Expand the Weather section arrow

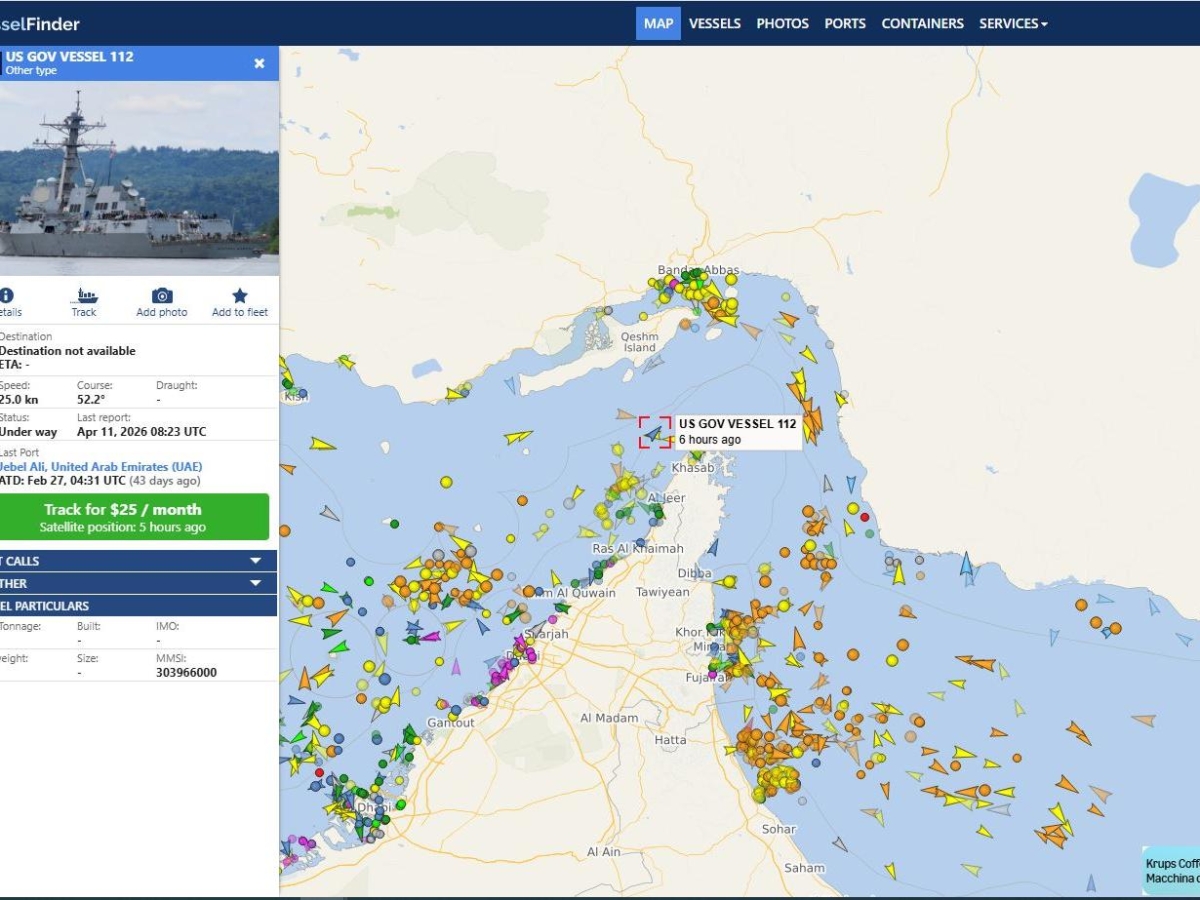(256, 583)
